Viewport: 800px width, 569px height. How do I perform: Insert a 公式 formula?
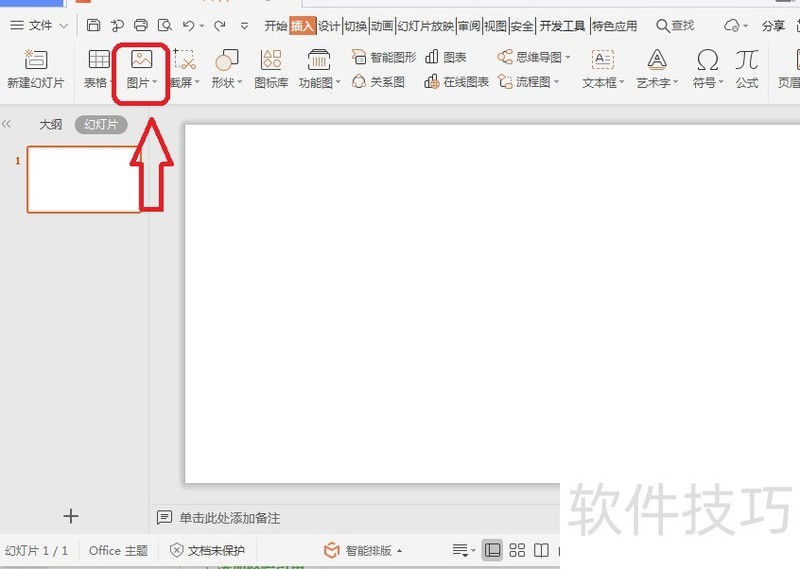pyautogui.click(x=747, y=69)
